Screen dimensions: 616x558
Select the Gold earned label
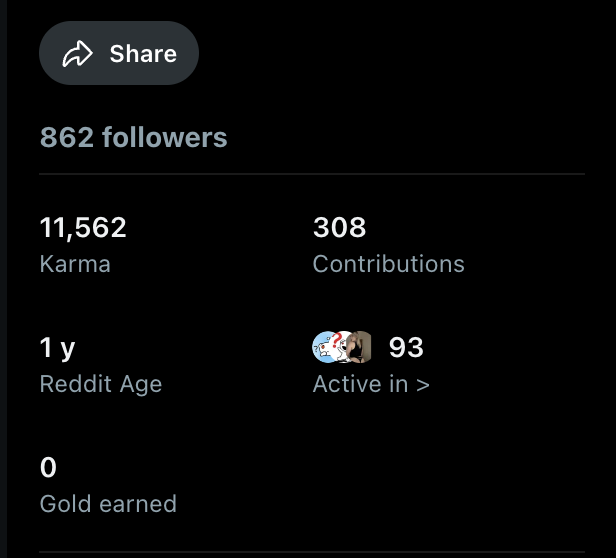108,503
